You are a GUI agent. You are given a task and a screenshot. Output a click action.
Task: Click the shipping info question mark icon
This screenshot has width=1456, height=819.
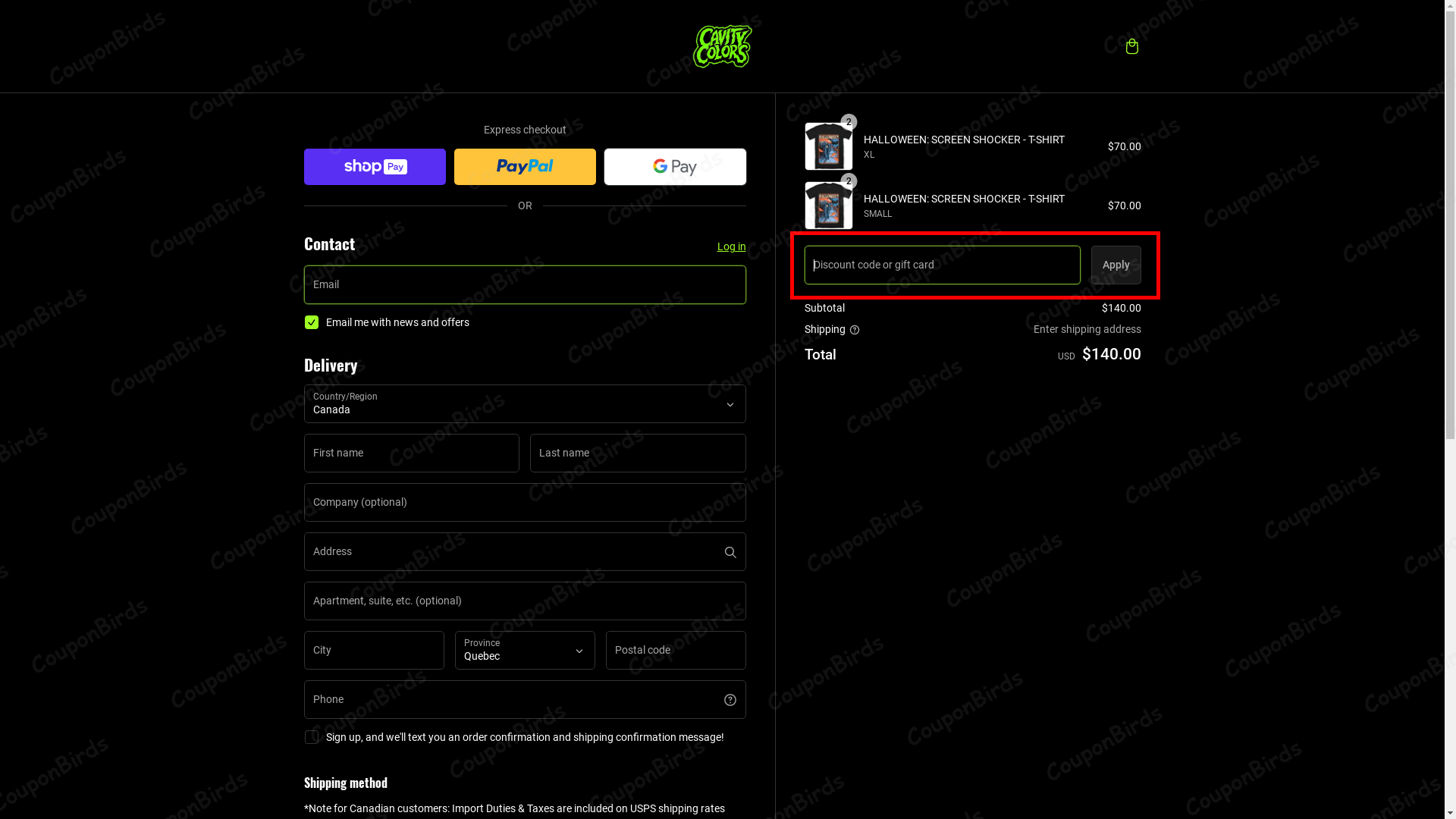855,330
